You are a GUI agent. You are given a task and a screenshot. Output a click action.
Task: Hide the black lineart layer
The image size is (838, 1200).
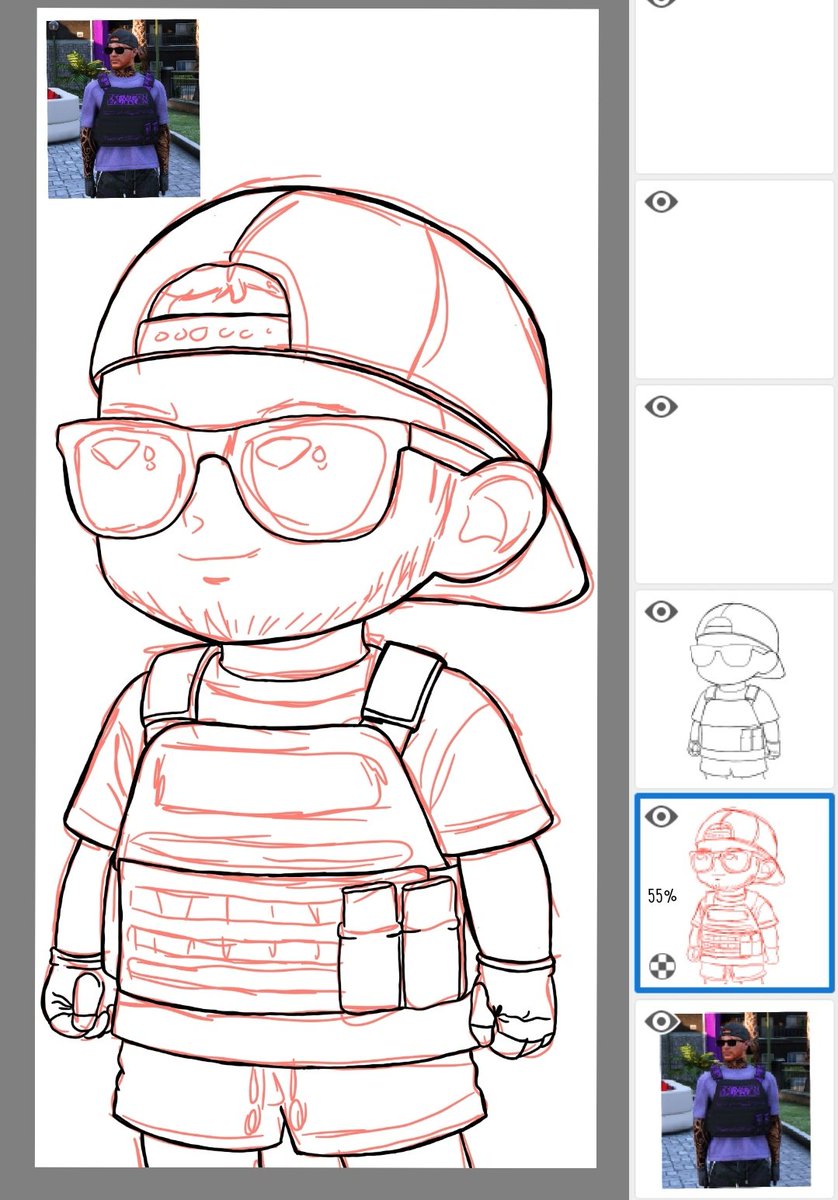click(659, 611)
